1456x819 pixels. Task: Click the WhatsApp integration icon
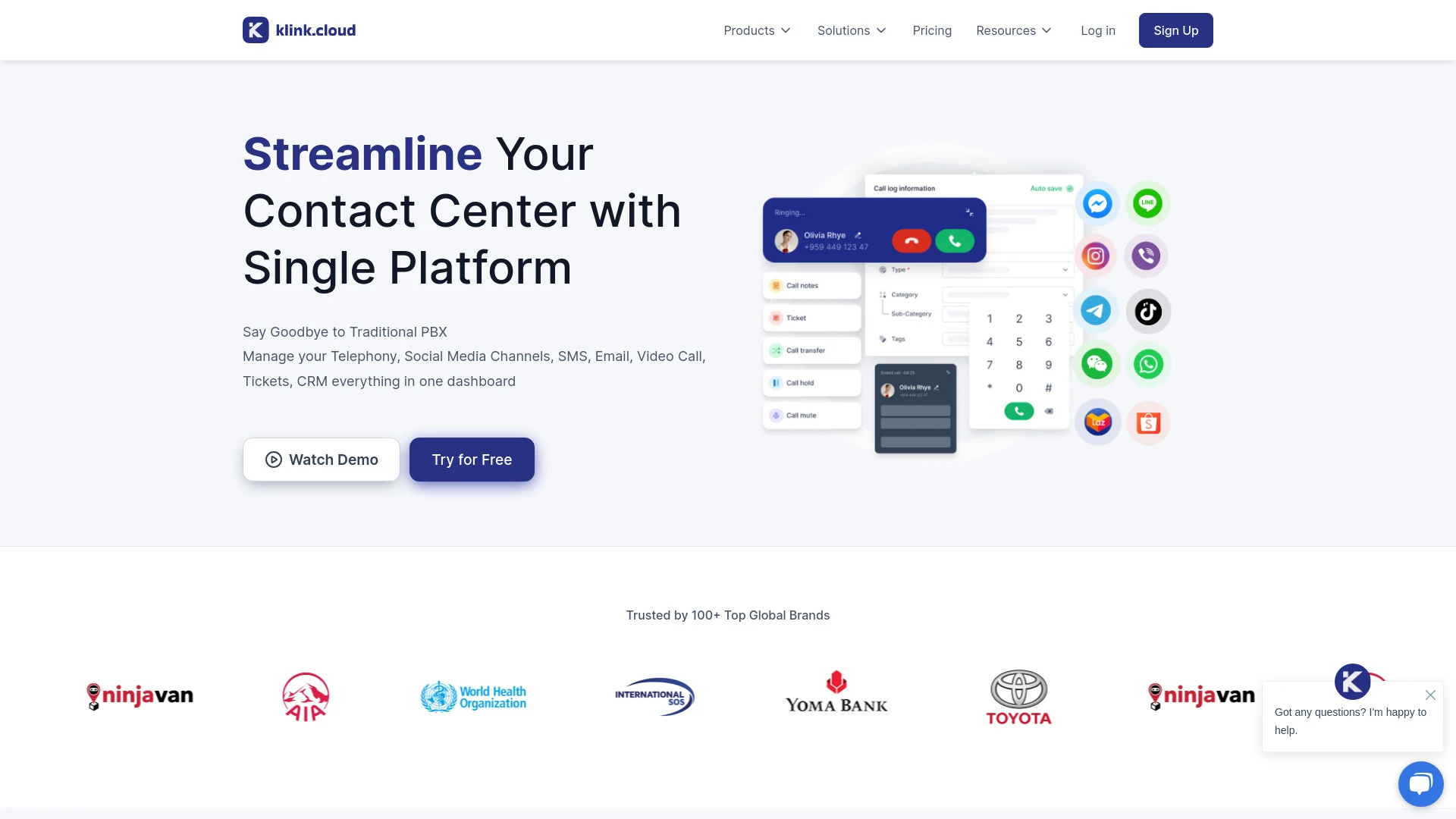coord(1148,363)
